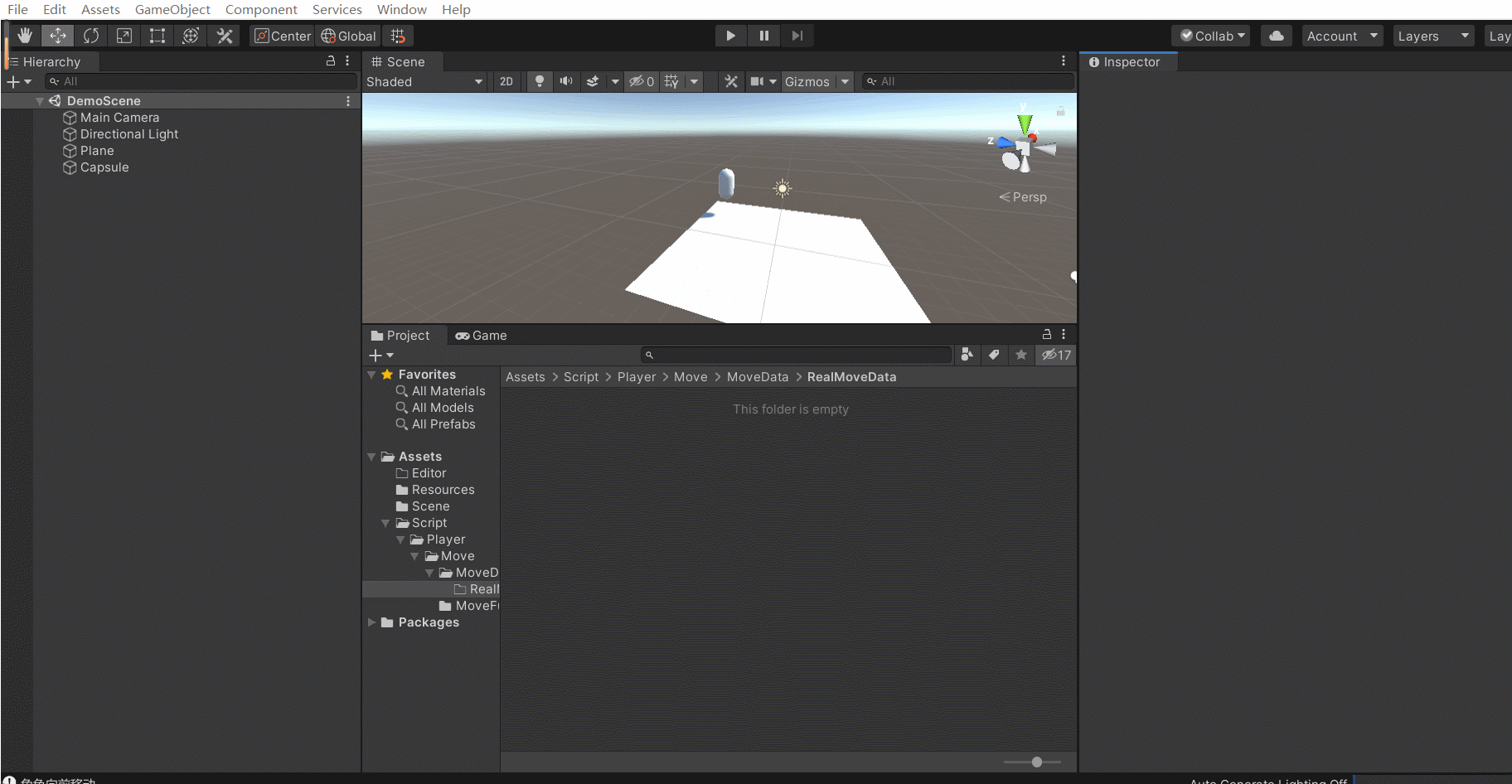Focus the Hierarchy search field
The width and height of the screenshot is (1512, 784).
coord(201,81)
